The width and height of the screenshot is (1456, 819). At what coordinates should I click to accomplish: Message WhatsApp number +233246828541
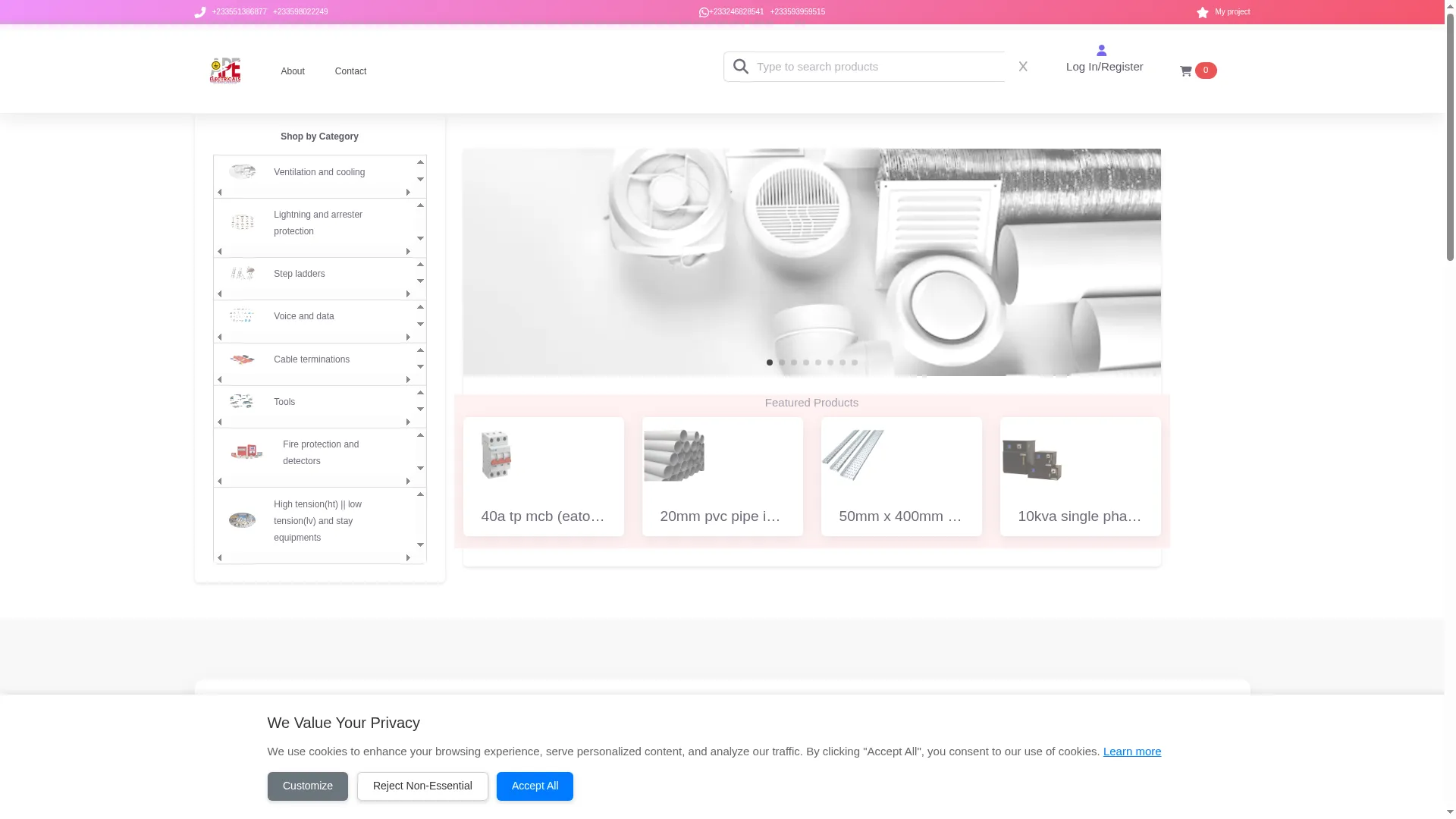736,12
